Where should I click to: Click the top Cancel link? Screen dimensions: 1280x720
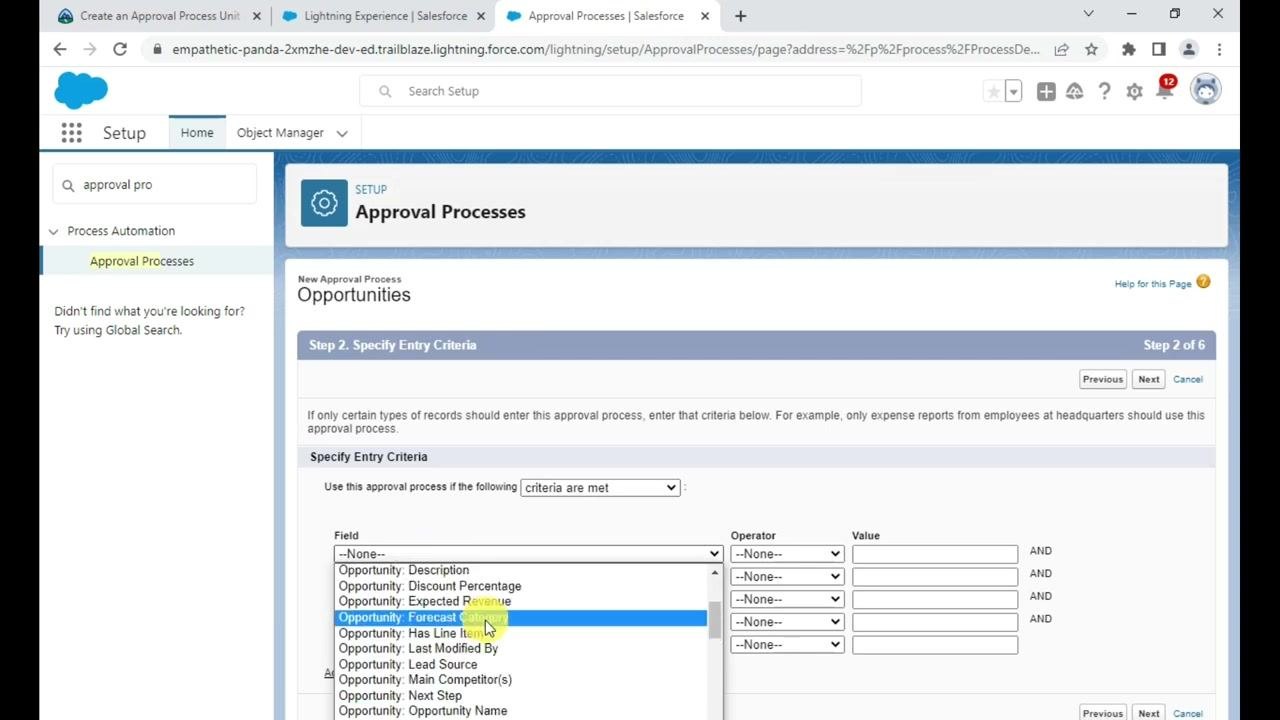click(x=1188, y=379)
